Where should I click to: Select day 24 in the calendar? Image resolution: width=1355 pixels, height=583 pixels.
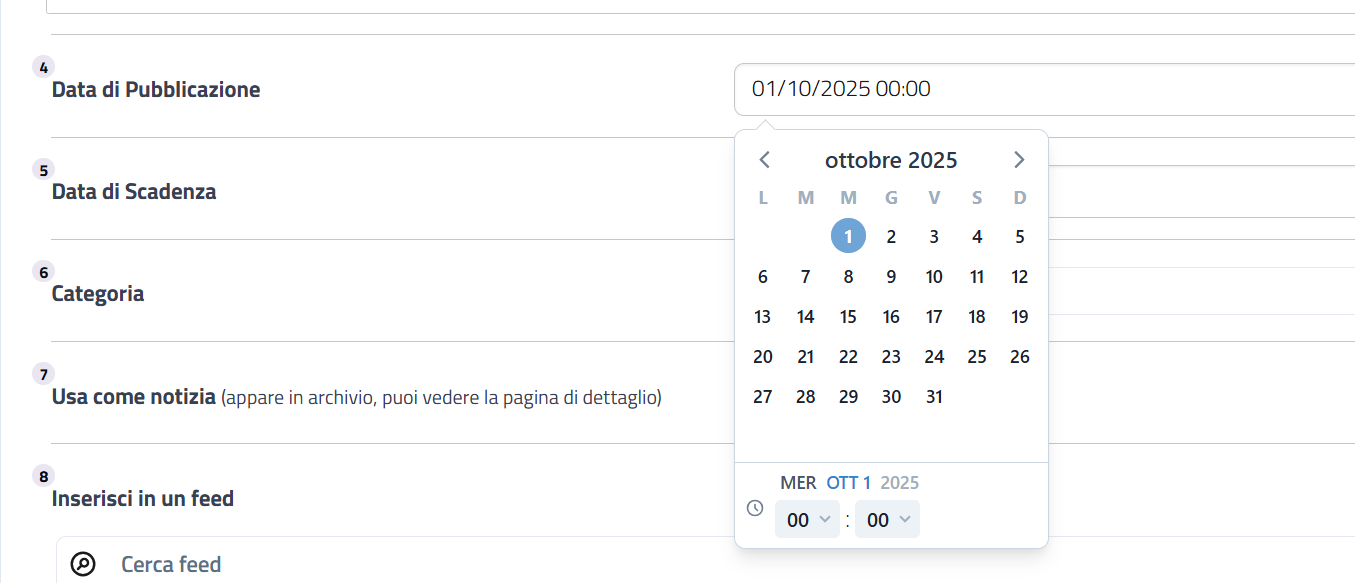[x=934, y=357]
